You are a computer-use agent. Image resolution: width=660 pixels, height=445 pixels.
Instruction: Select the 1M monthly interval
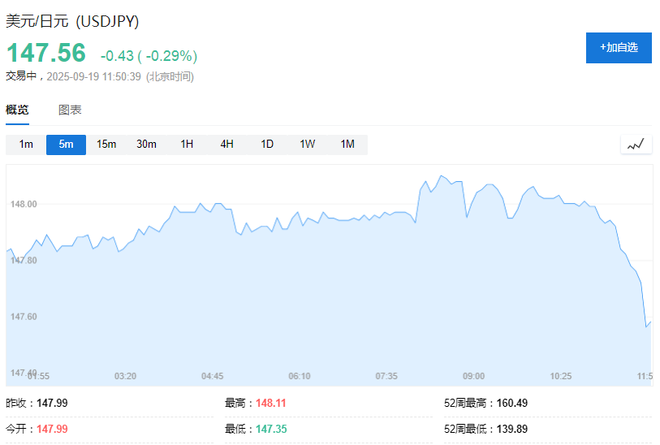(347, 145)
